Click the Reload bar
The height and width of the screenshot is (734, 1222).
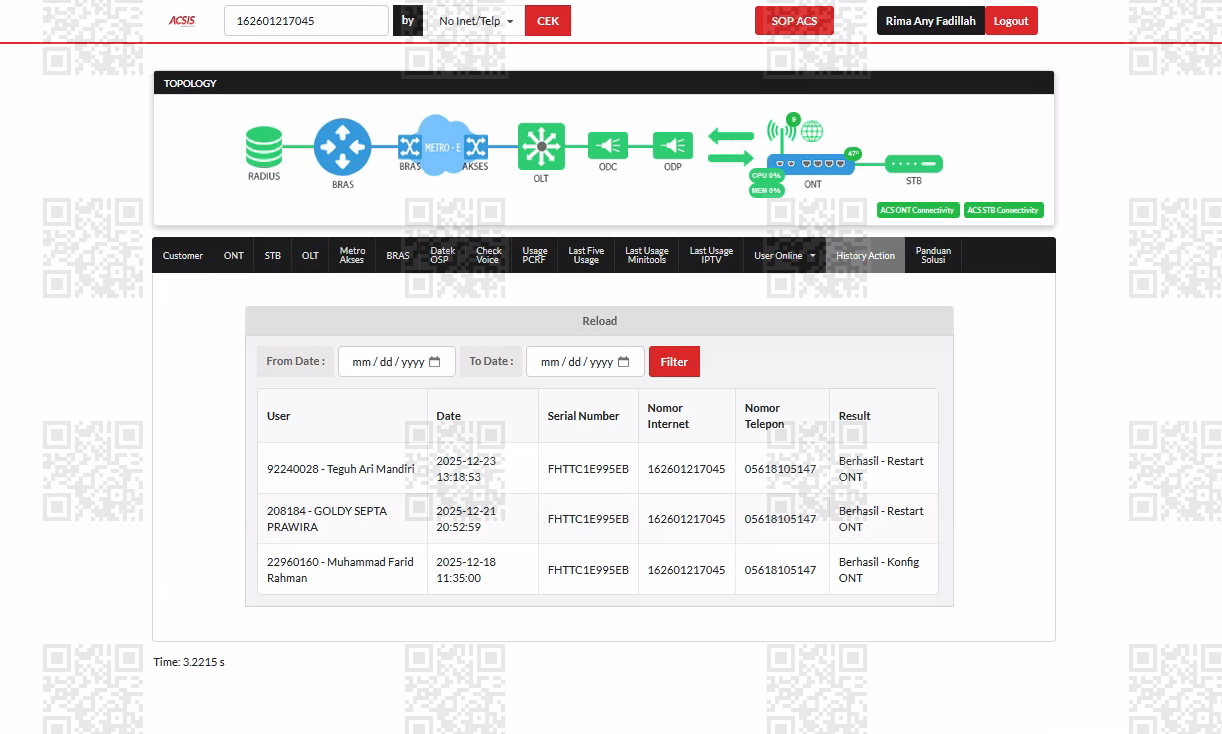coord(599,321)
